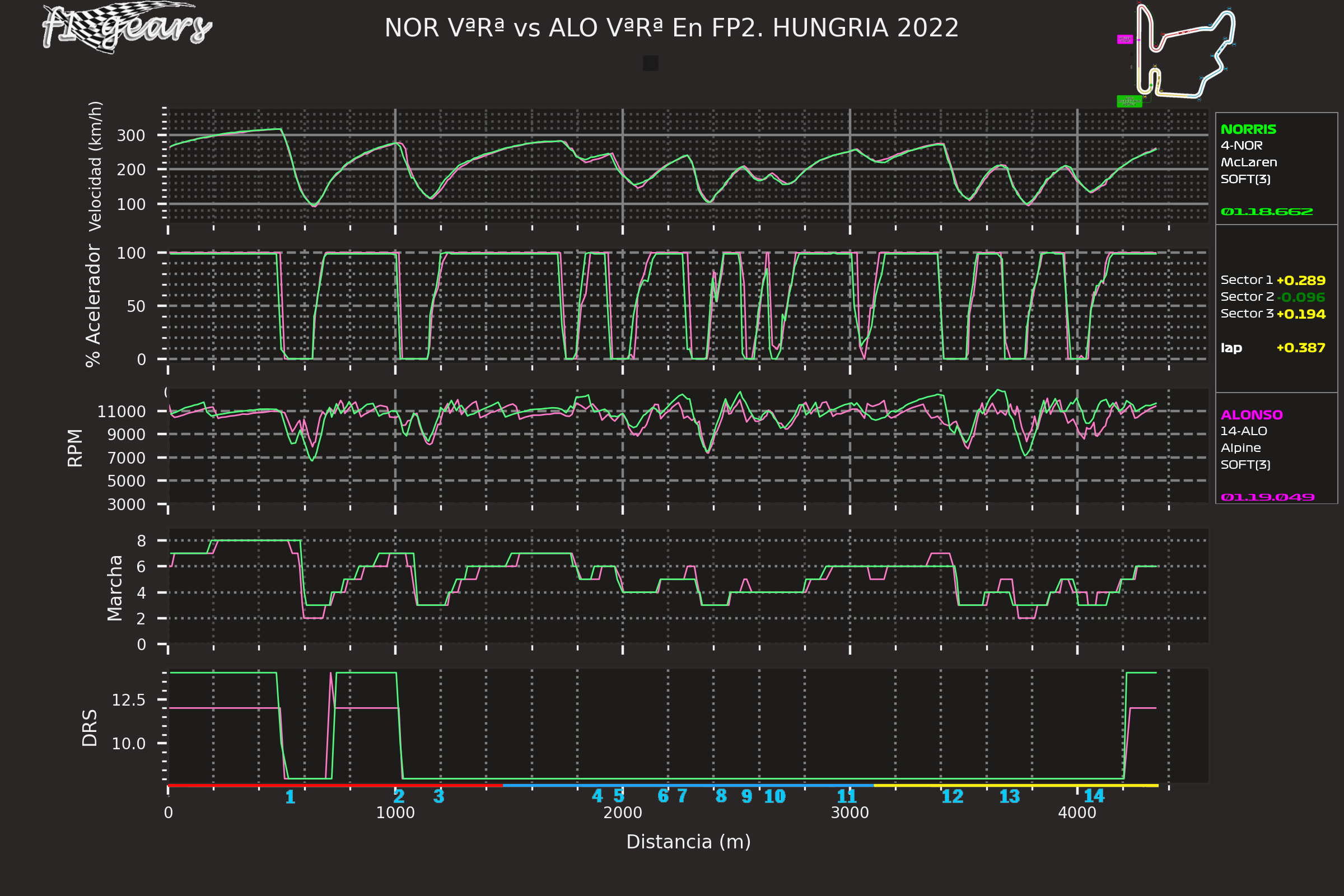This screenshot has width=1344, height=896.
Task: Click Norris lap time 01.18.662
Action: [x=1266, y=212]
